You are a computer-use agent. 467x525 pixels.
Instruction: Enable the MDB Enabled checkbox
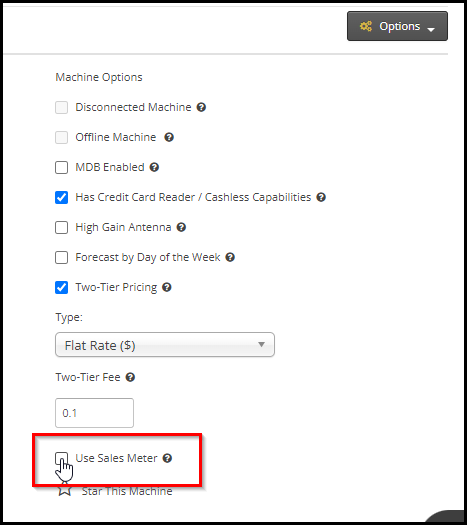pos(62,167)
